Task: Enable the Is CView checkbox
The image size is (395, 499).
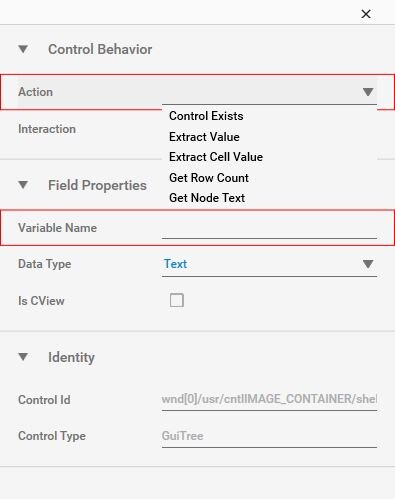Action: [177, 300]
